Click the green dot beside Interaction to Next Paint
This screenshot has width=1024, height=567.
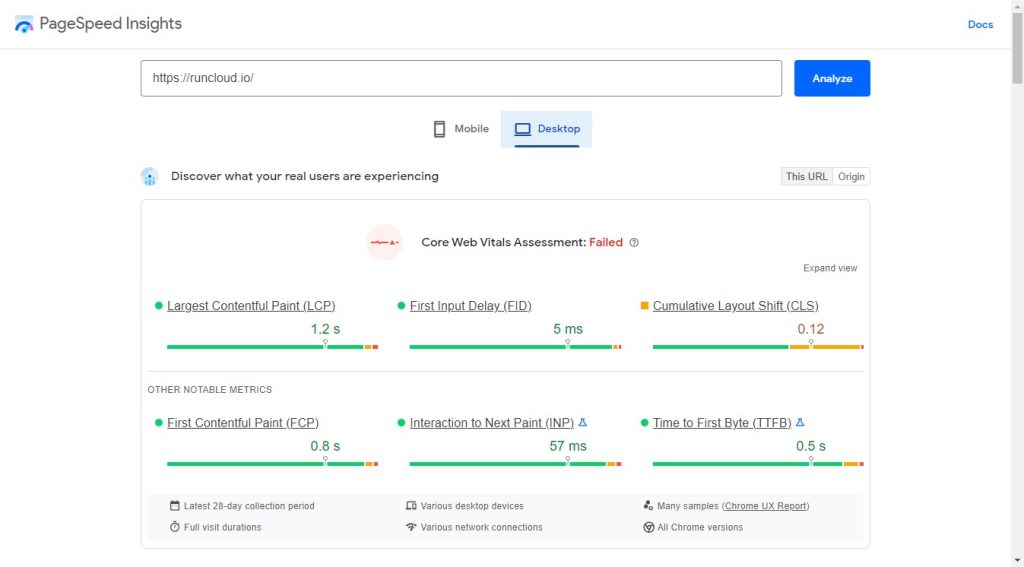(x=401, y=423)
